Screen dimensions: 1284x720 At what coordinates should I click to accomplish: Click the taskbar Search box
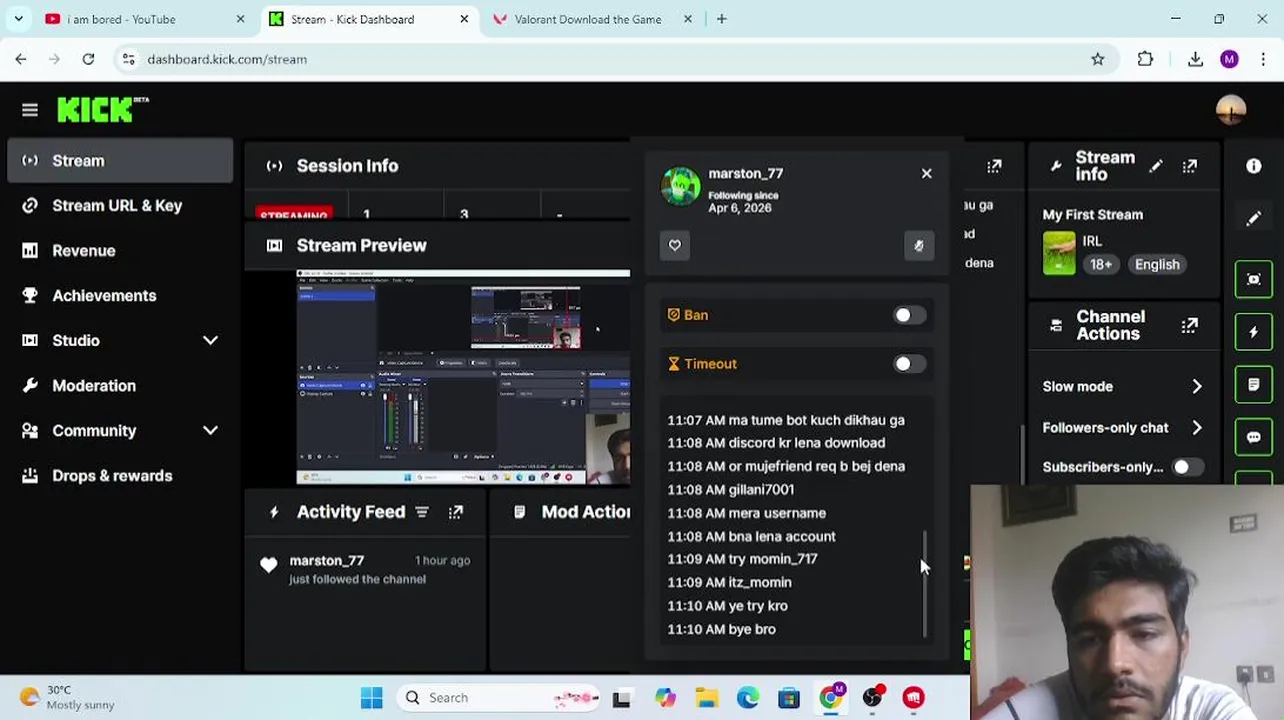[x=500, y=698]
